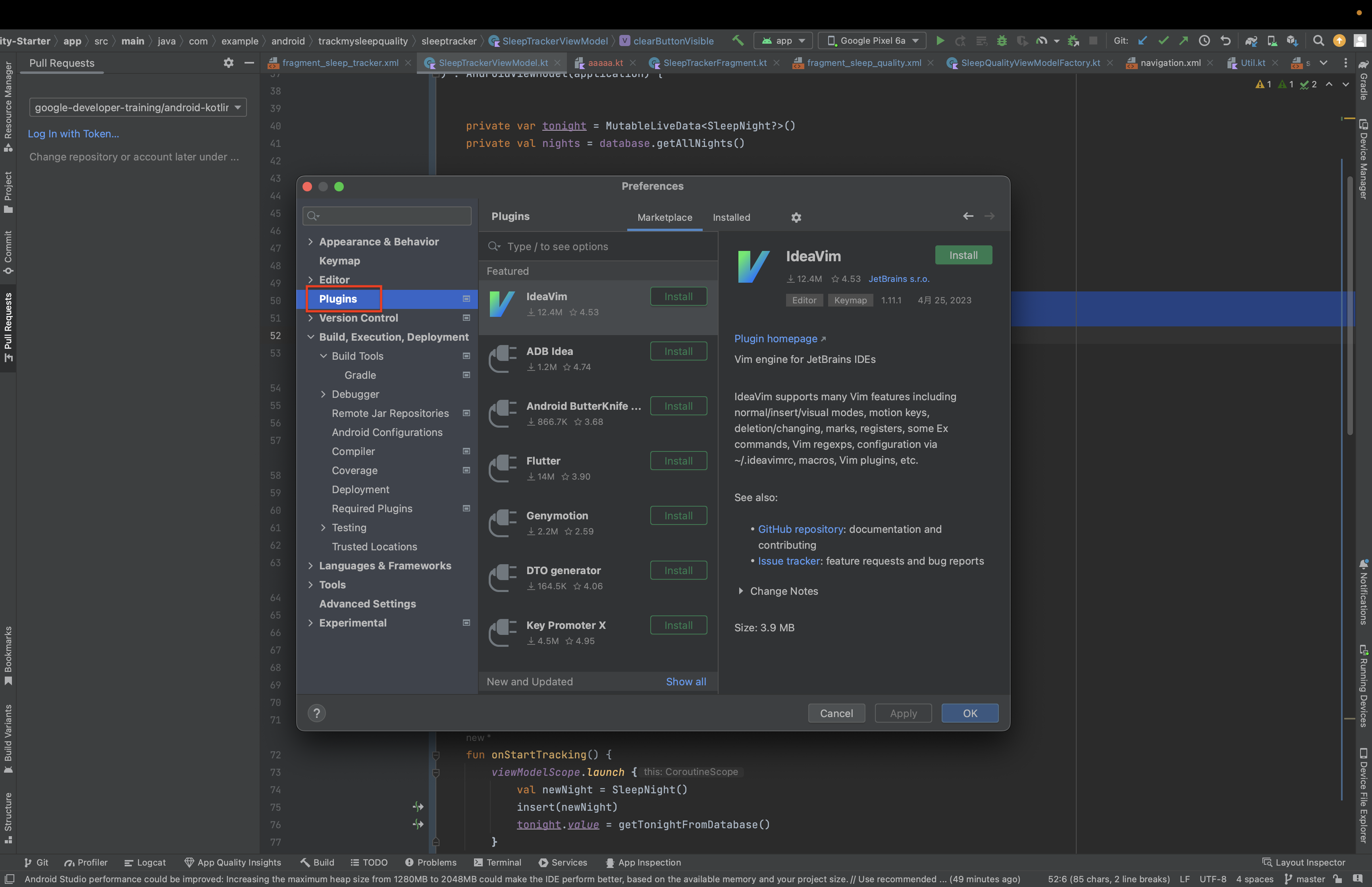Open Notifications tool window on right strip

[x=1363, y=592]
